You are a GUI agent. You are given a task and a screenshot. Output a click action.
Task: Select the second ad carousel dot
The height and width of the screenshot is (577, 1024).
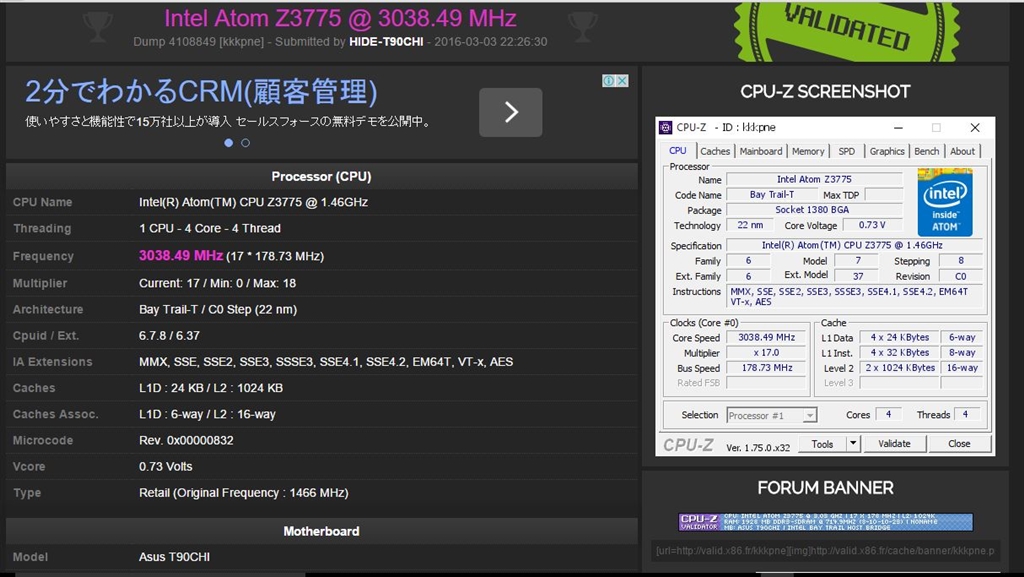pyautogui.click(x=246, y=143)
